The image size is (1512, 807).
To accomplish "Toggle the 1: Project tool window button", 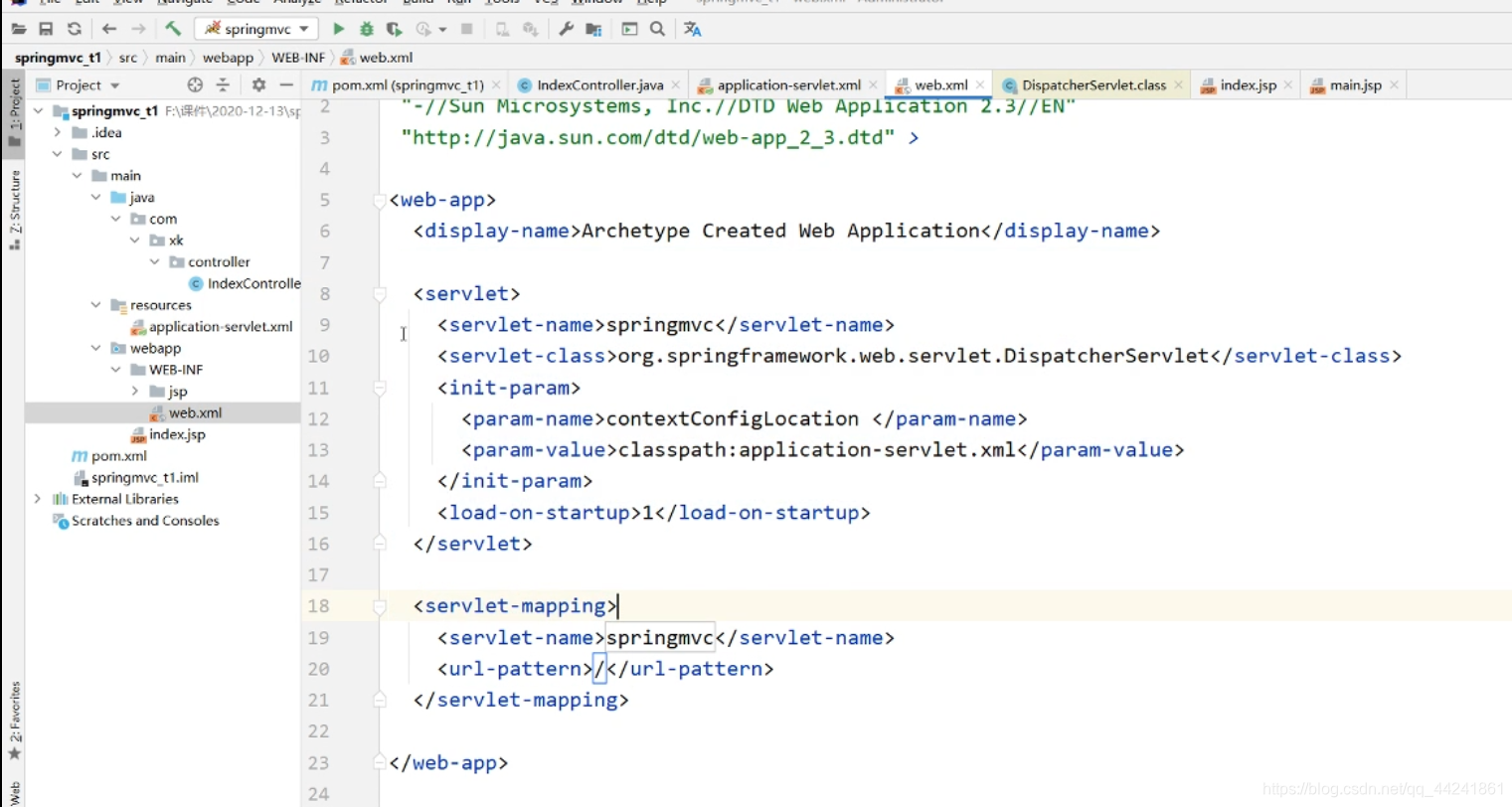I will click(14, 112).
